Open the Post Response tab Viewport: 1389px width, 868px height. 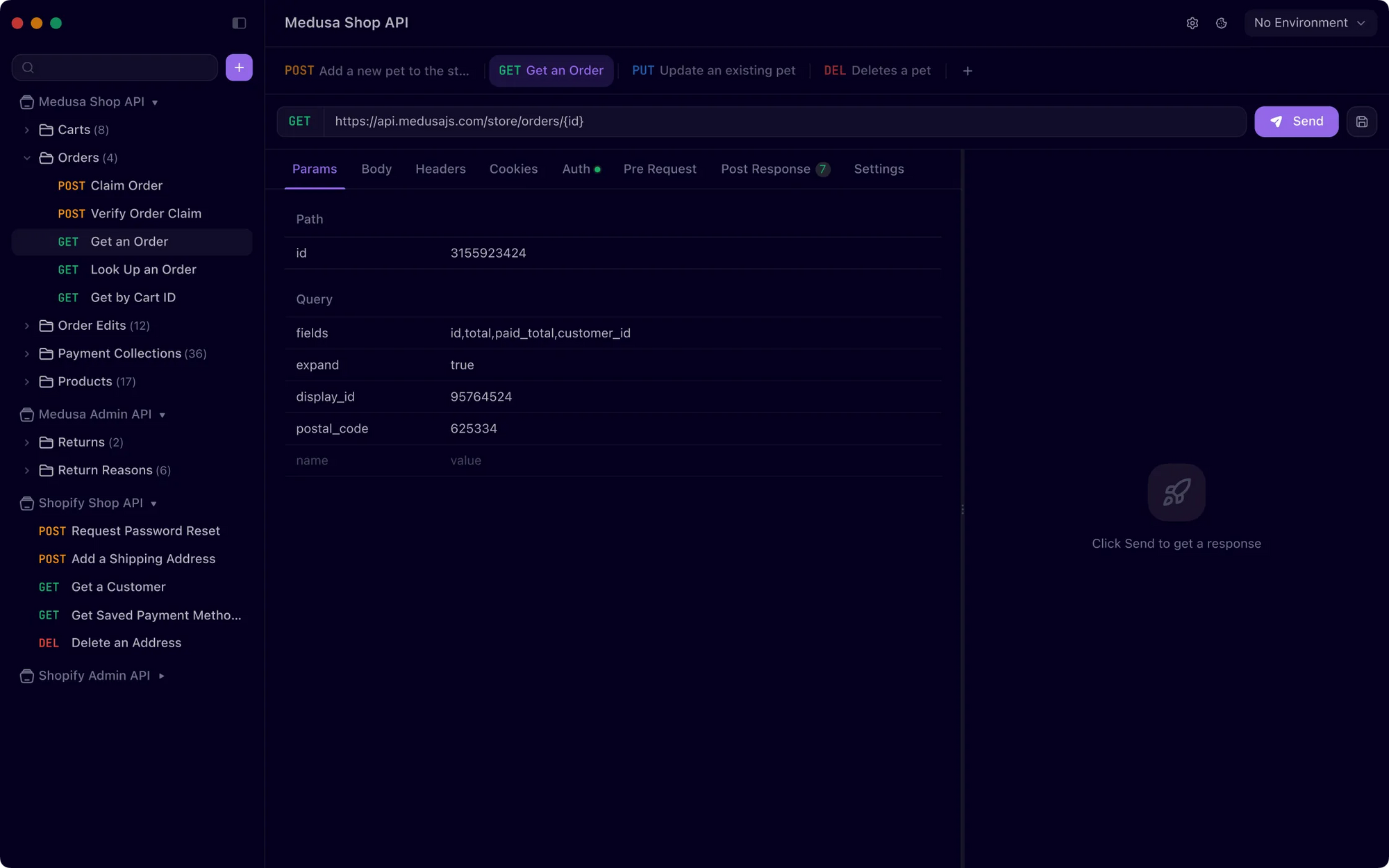coord(766,169)
